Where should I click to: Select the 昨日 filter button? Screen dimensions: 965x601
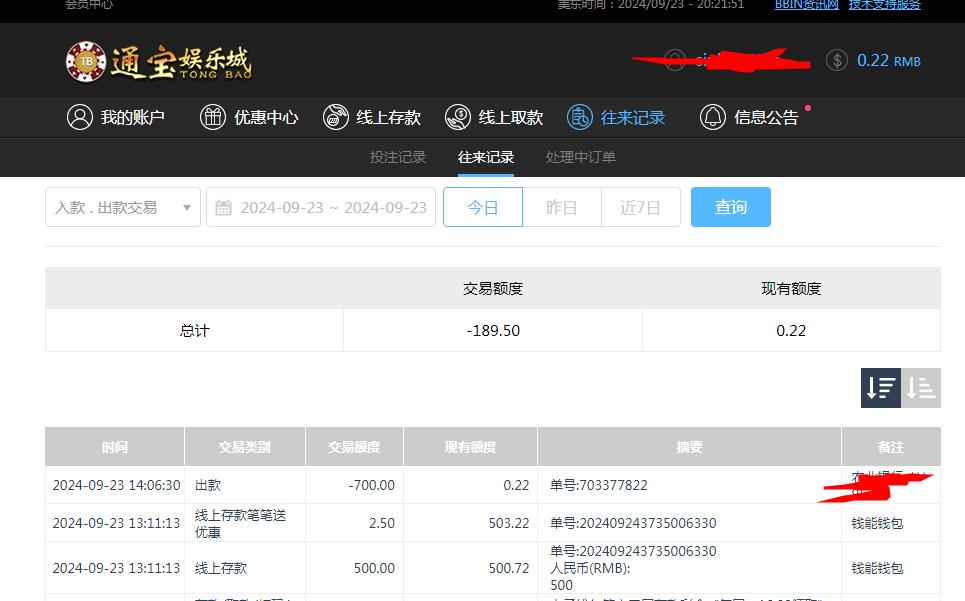tap(561, 207)
